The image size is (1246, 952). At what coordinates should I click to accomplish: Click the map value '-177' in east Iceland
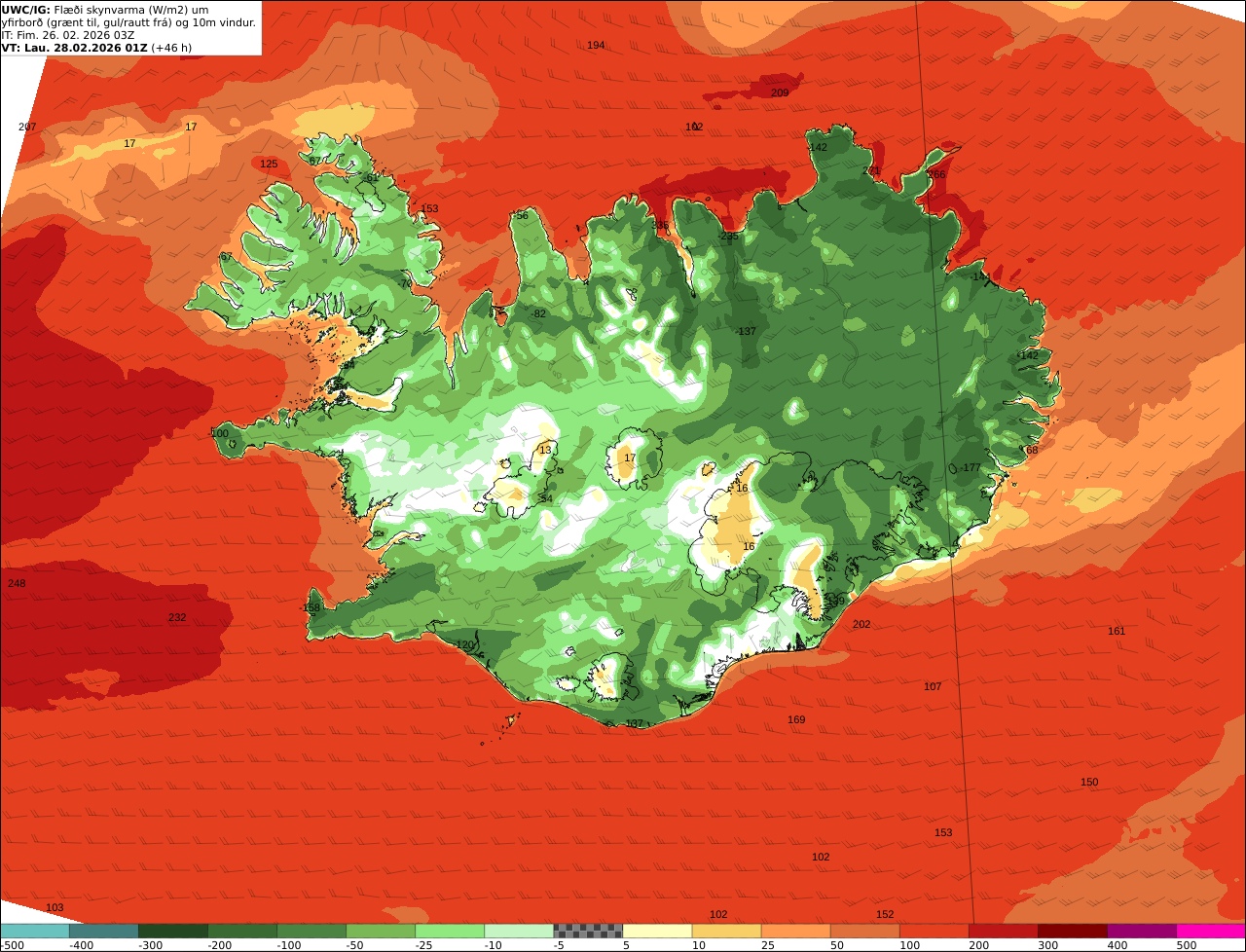click(x=971, y=468)
